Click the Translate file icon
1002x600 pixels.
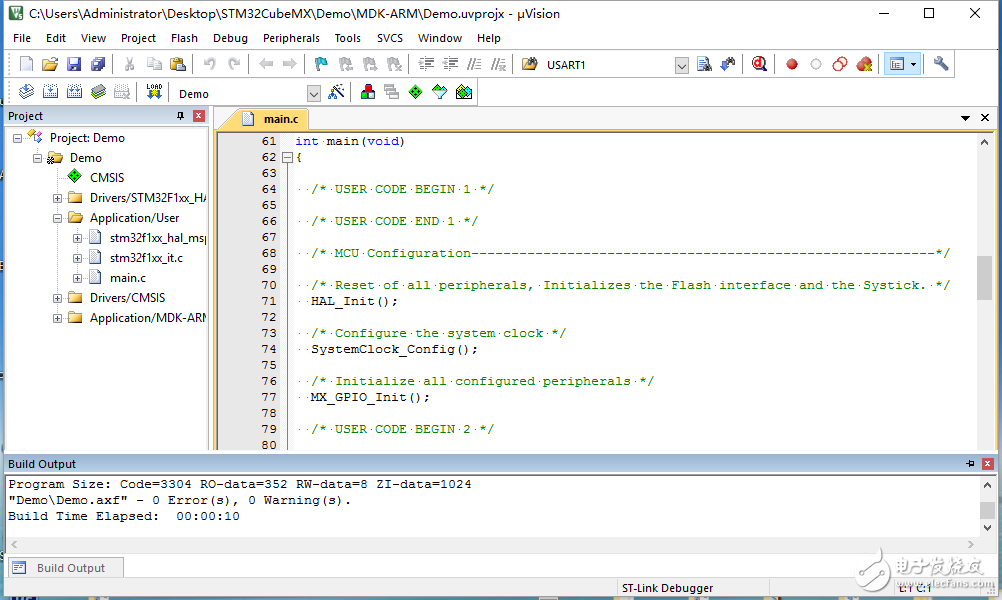click(26, 92)
